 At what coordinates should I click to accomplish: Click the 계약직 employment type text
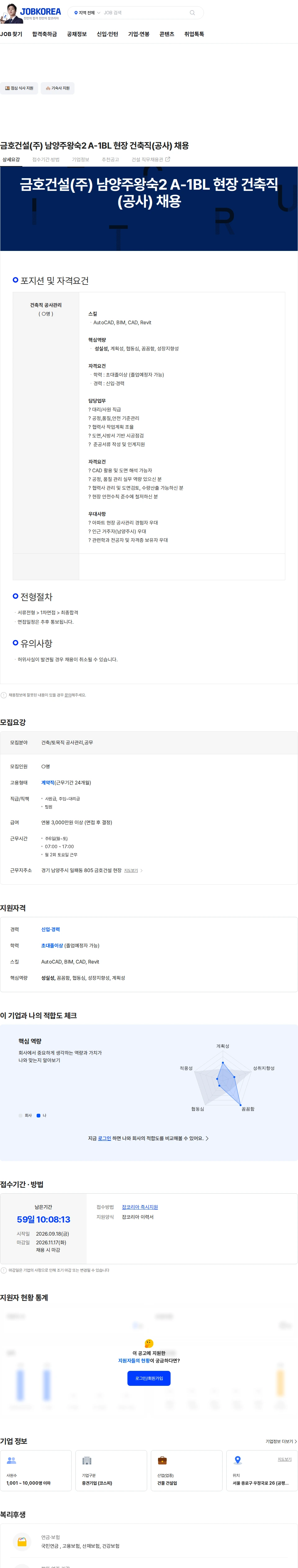47,783
